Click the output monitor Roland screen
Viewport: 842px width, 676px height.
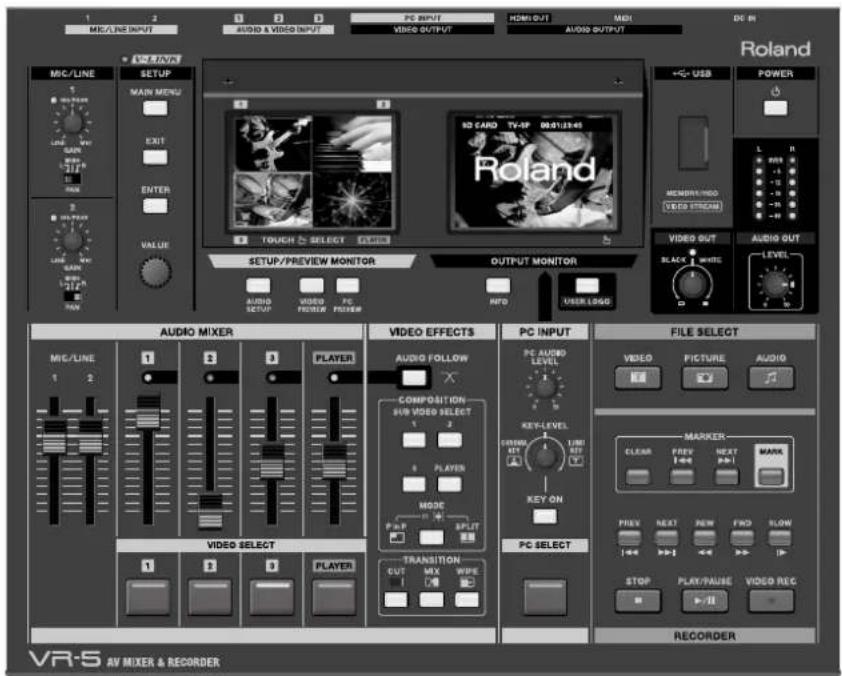[x=534, y=172]
